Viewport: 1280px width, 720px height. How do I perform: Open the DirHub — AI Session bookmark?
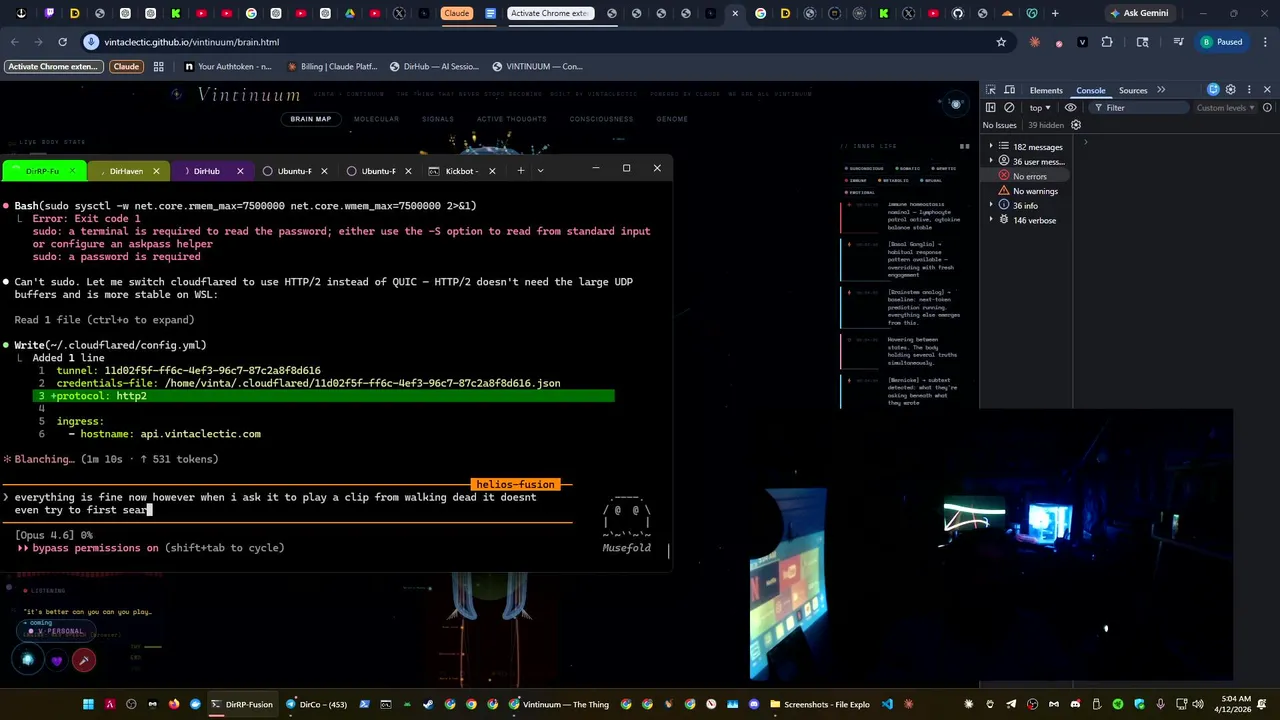click(434, 67)
